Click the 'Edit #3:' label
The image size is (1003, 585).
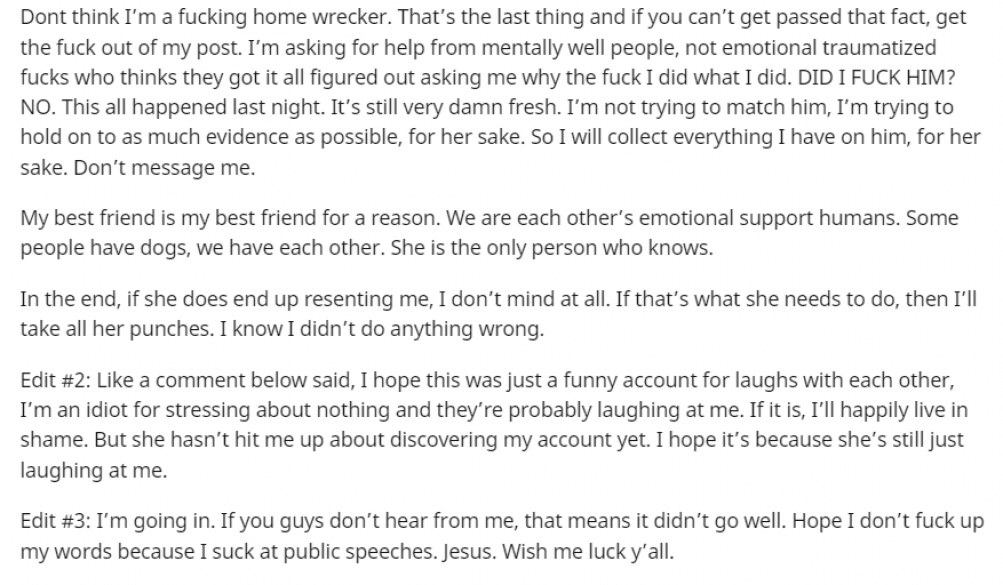[x=56, y=520]
